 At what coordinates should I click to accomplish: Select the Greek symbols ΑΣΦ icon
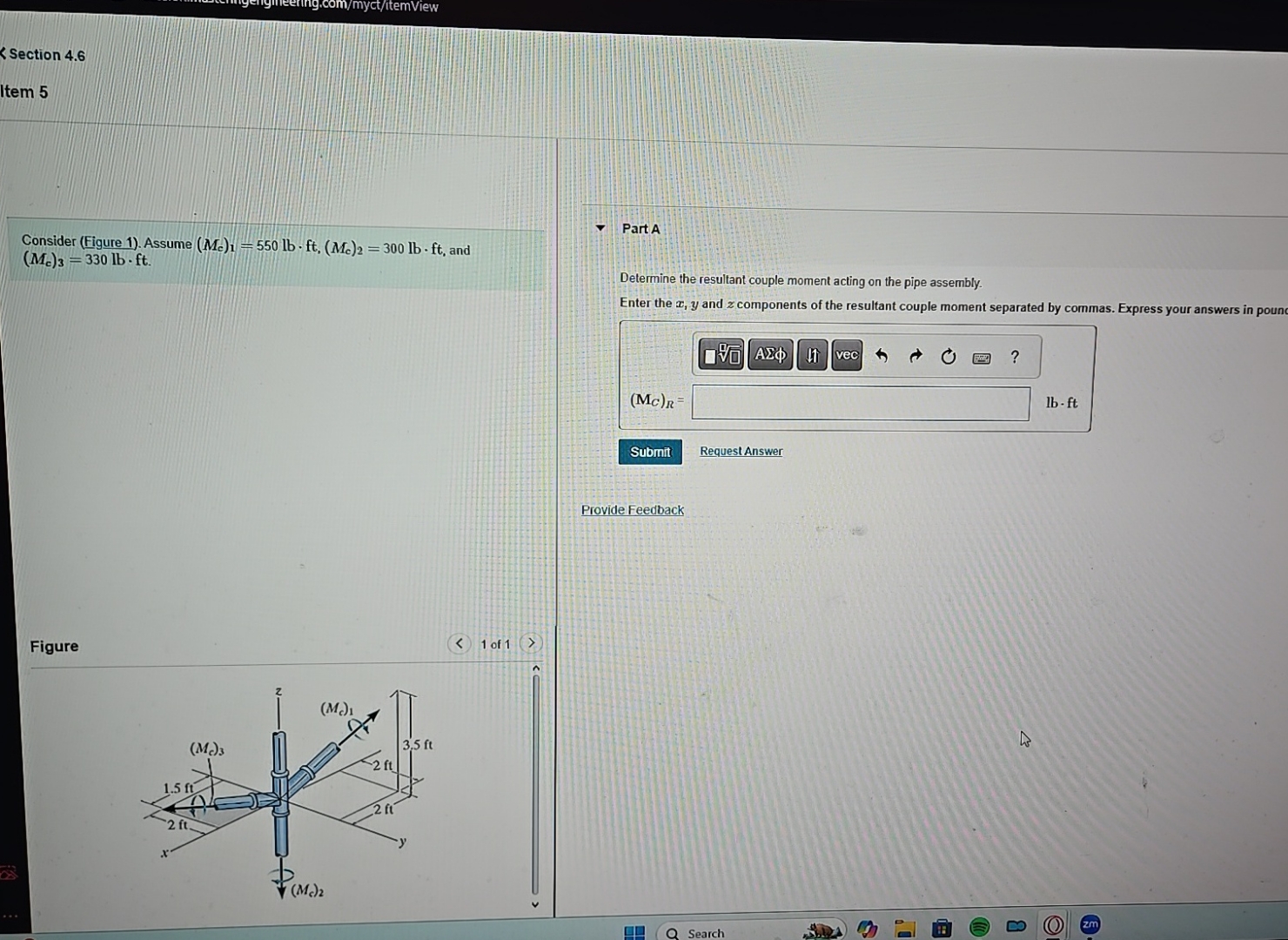pyautogui.click(x=771, y=355)
